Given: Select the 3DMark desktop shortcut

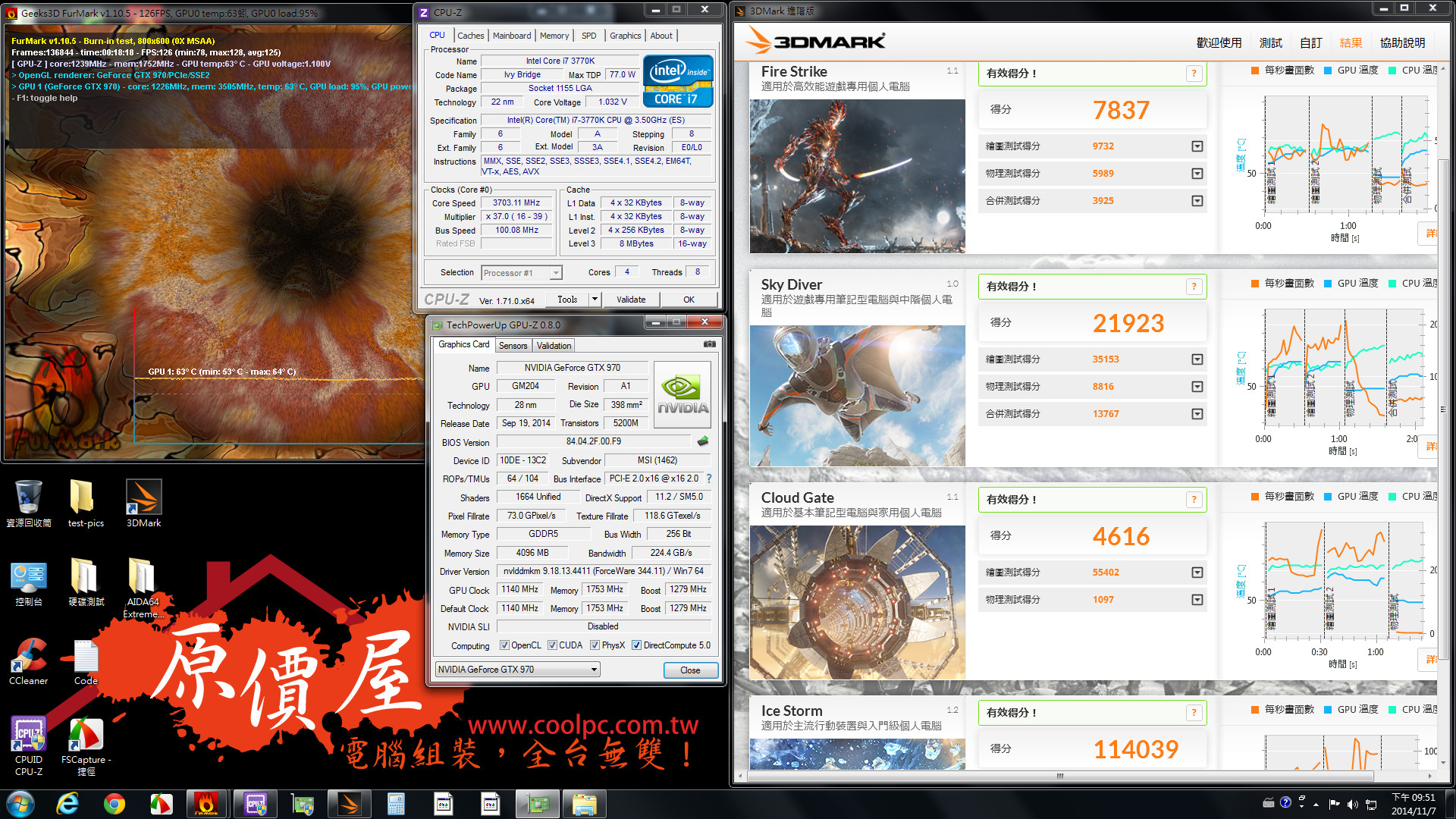Looking at the screenshot, I should tap(143, 504).
